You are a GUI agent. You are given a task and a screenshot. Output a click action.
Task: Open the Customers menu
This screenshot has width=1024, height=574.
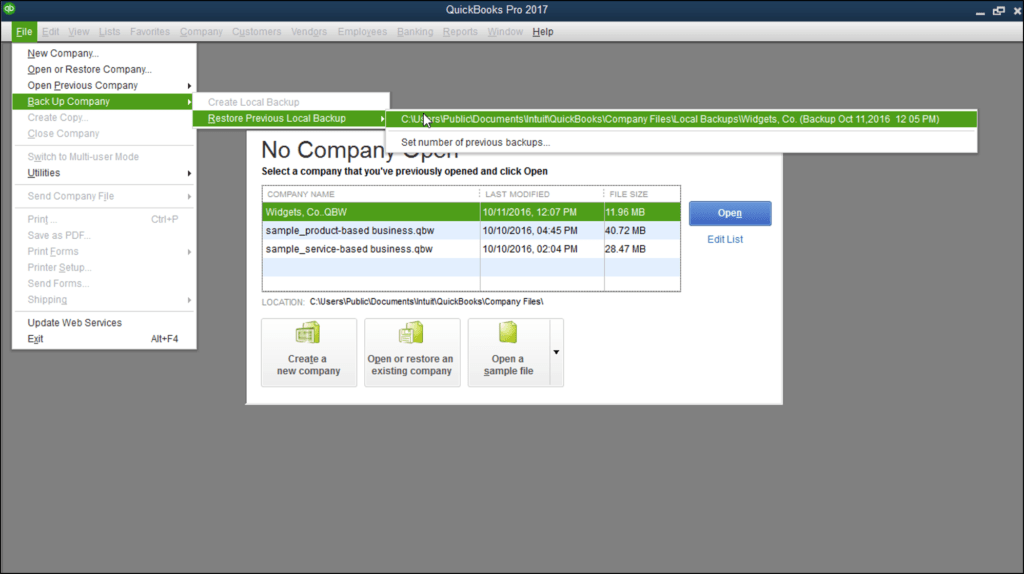click(257, 31)
